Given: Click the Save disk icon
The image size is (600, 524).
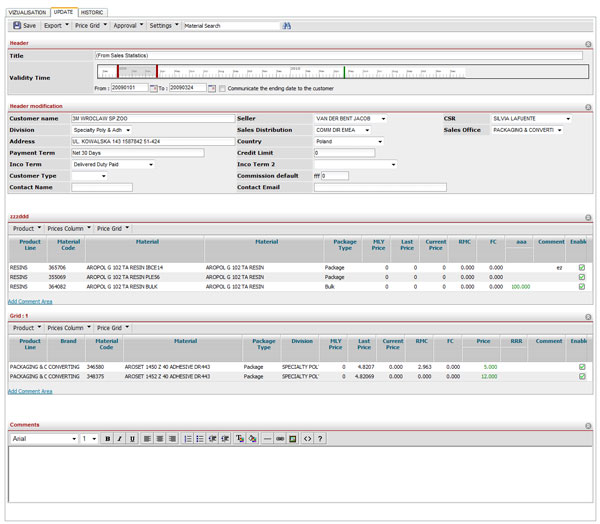Looking at the screenshot, I should tap(17, 26).
